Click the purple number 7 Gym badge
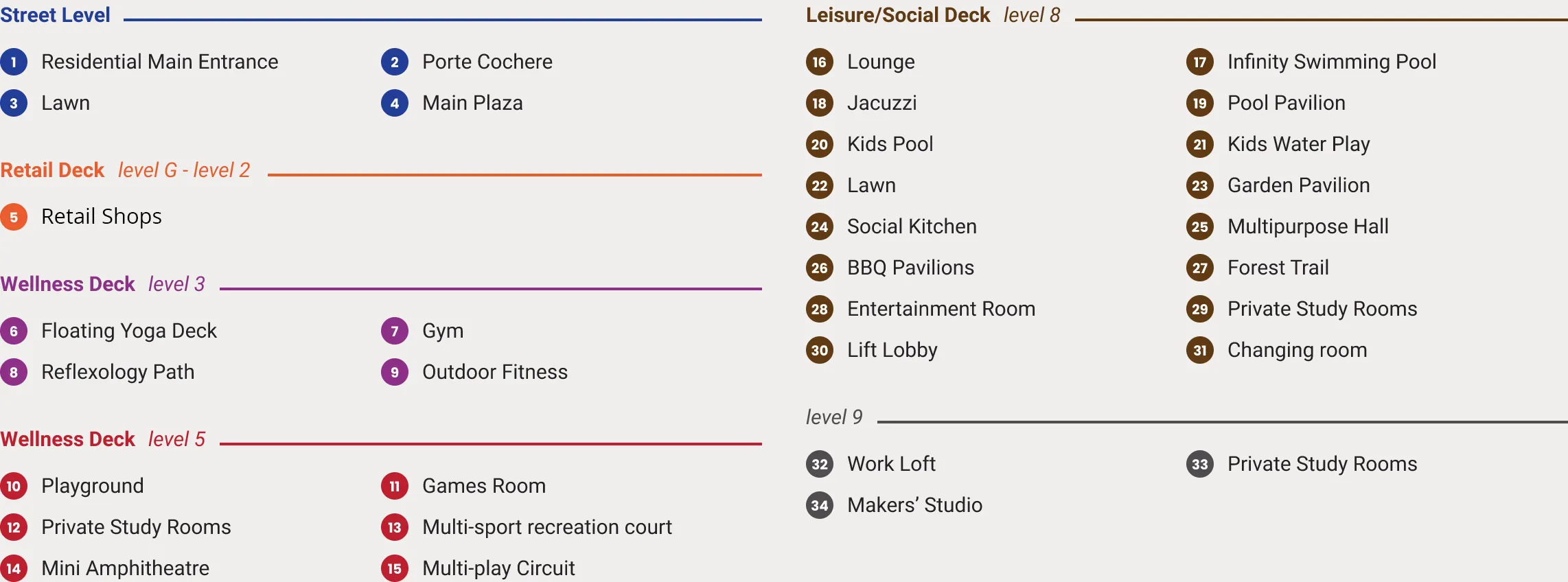 point(395,331)
